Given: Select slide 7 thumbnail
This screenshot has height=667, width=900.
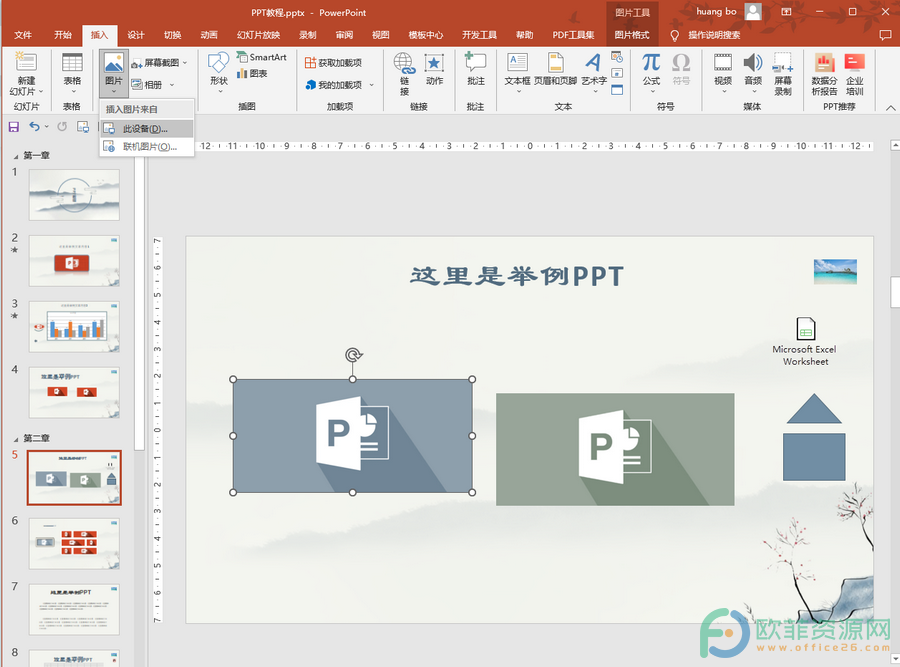Looking at the screenshot, I should click(74, 610).
